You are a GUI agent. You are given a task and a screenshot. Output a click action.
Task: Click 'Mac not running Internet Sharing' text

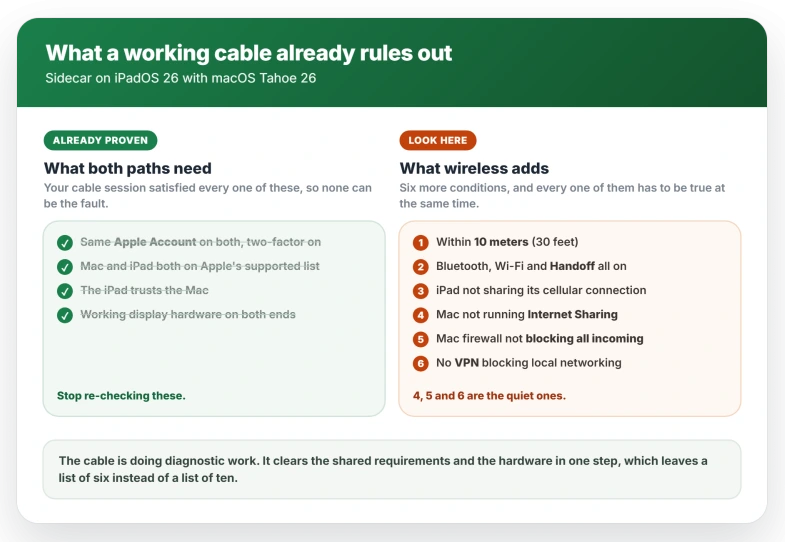(527, 314)
